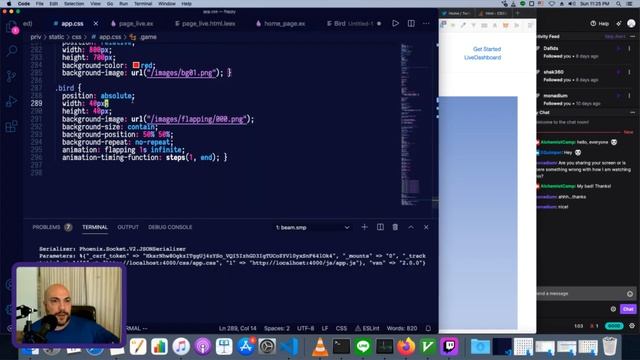
Task: Open the 'LiveDashboard' link in browser
Action: point(482,58)
